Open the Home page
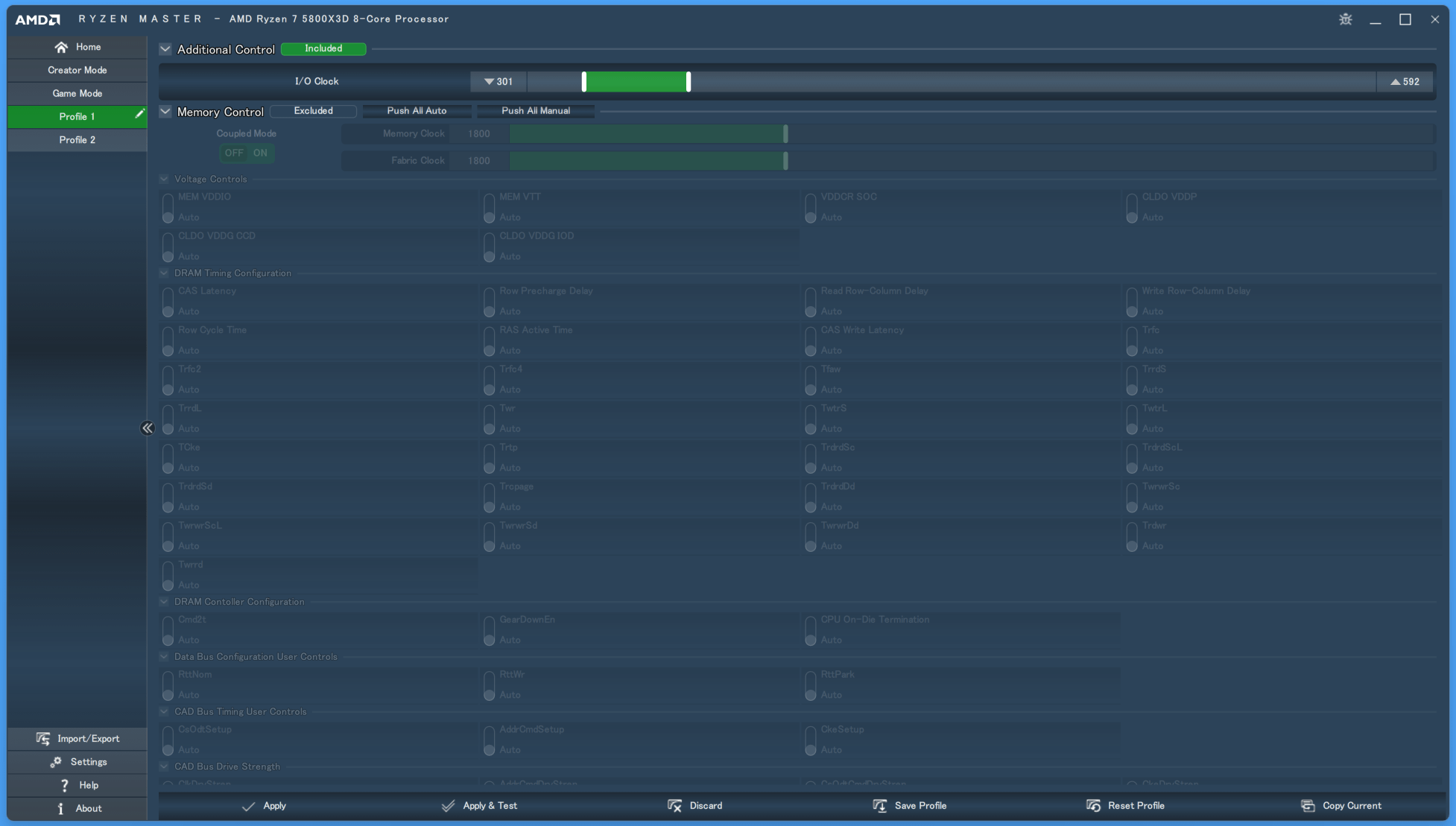1456x826 pixels. coord(77,47)
